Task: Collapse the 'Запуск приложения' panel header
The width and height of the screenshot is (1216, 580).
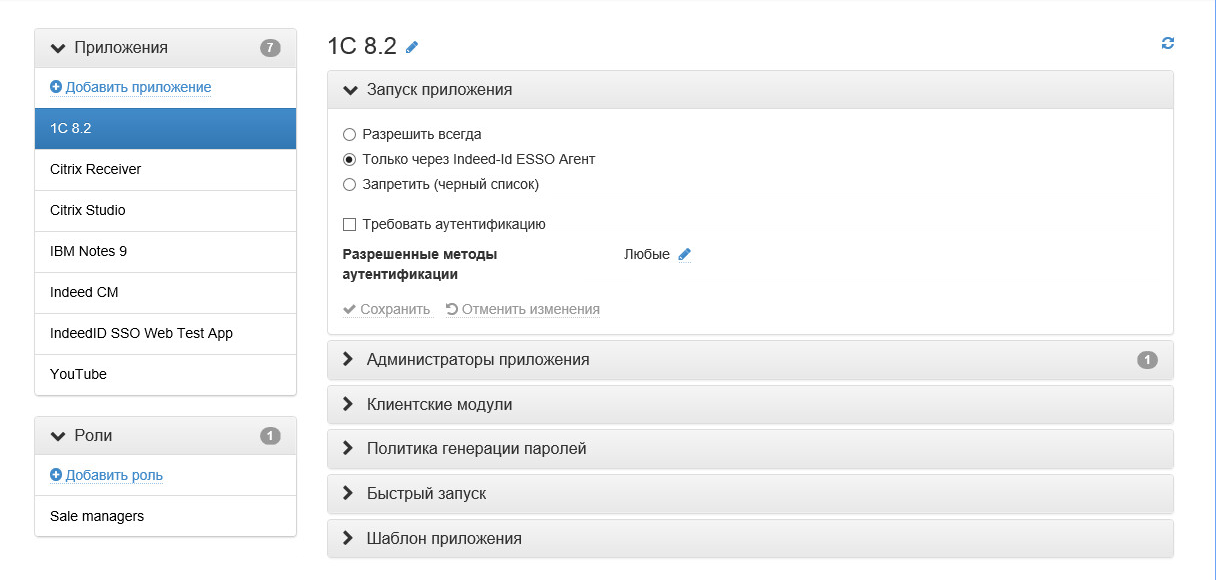Action: [439, 90]
